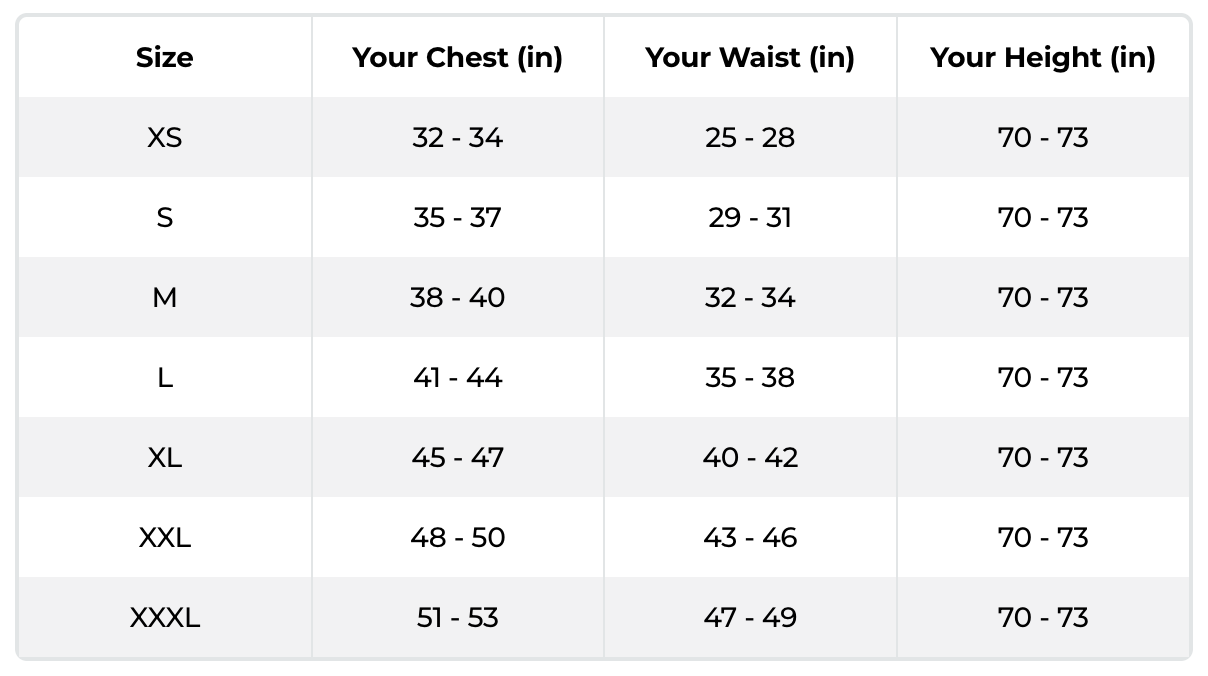Select the XL size cell
This screenshot has height=676, width=1208.
coord(164,458)
